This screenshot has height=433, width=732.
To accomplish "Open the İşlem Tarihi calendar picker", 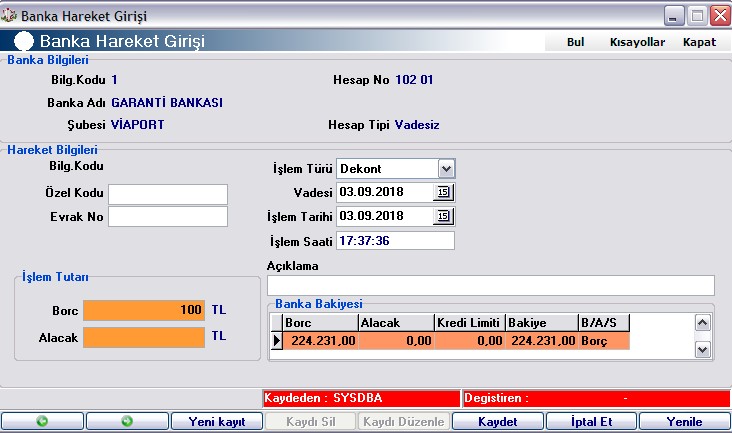I will 443,216.
